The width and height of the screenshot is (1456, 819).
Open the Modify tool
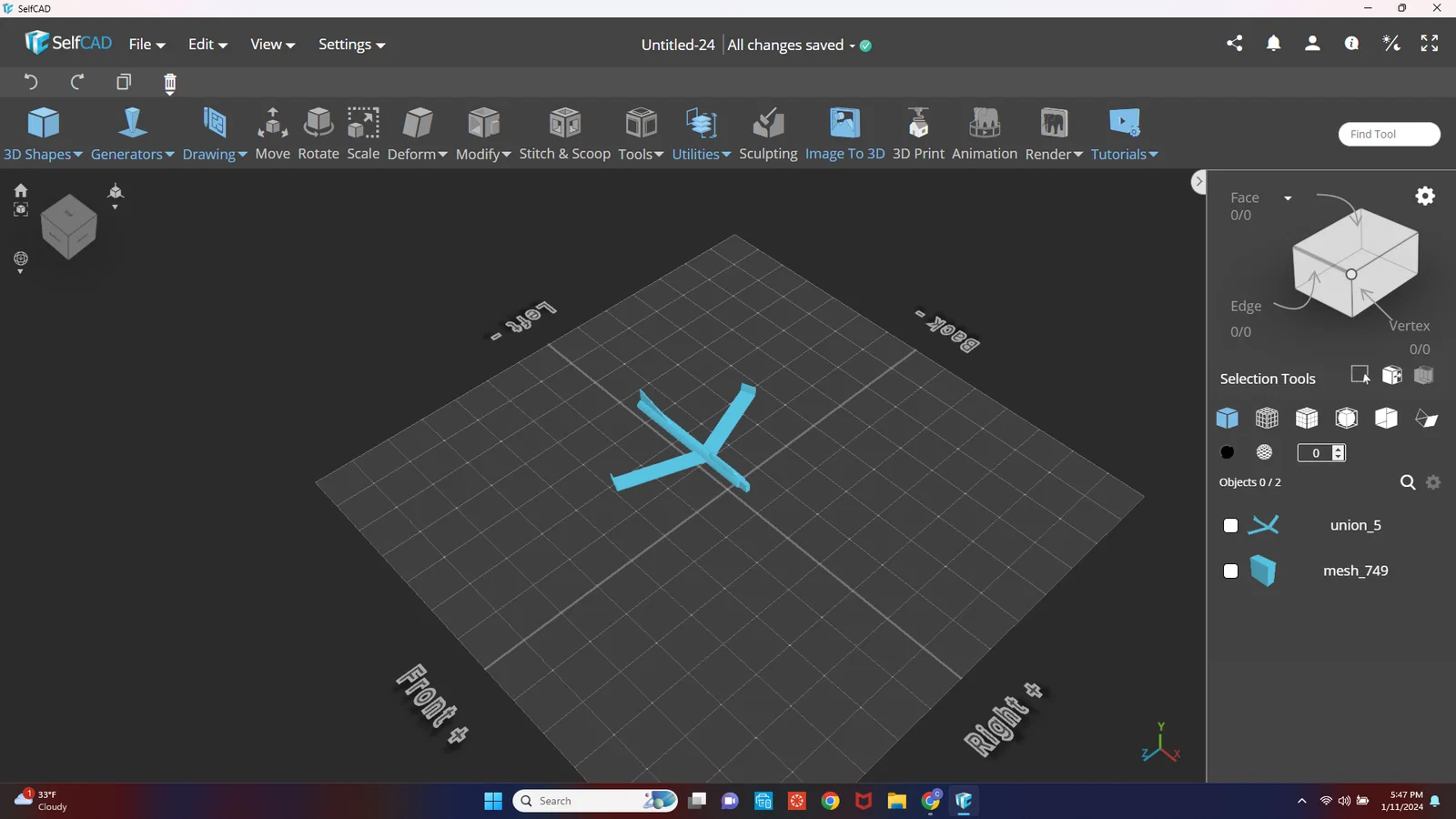point(483,123)
